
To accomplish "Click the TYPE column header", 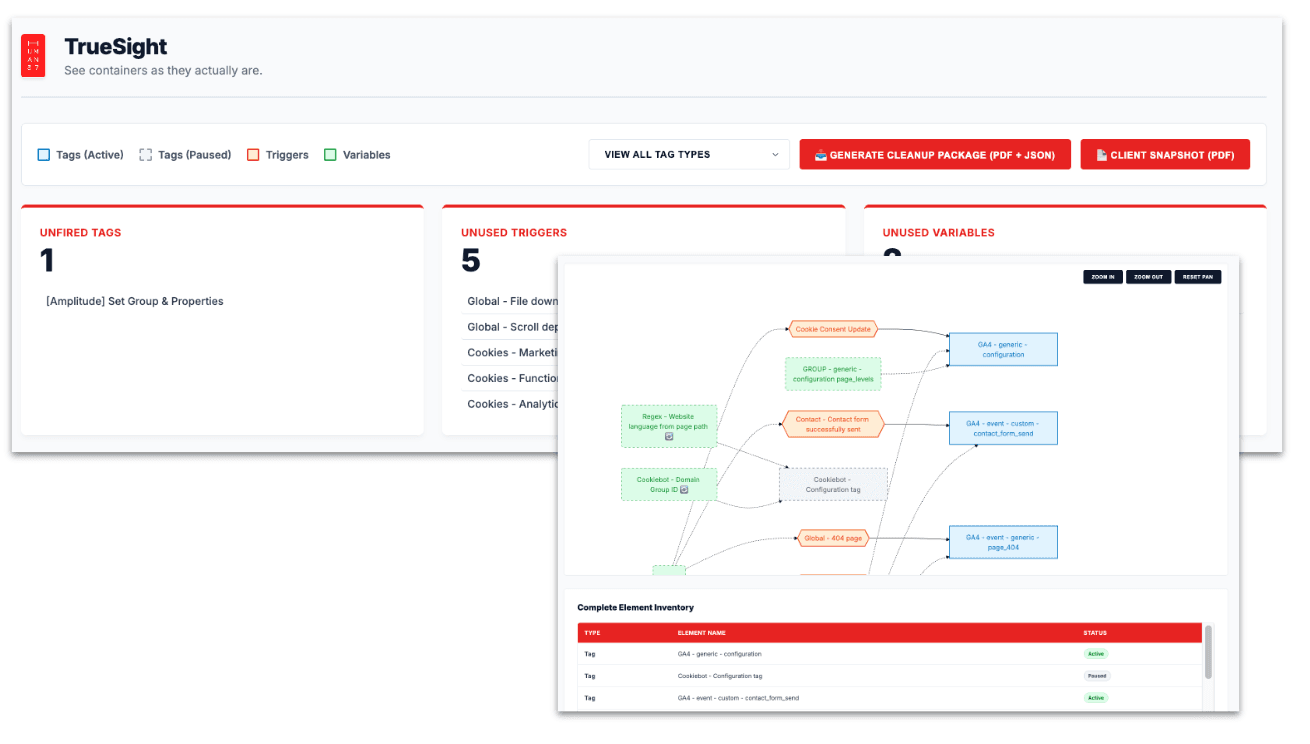I will coord(592,633).
